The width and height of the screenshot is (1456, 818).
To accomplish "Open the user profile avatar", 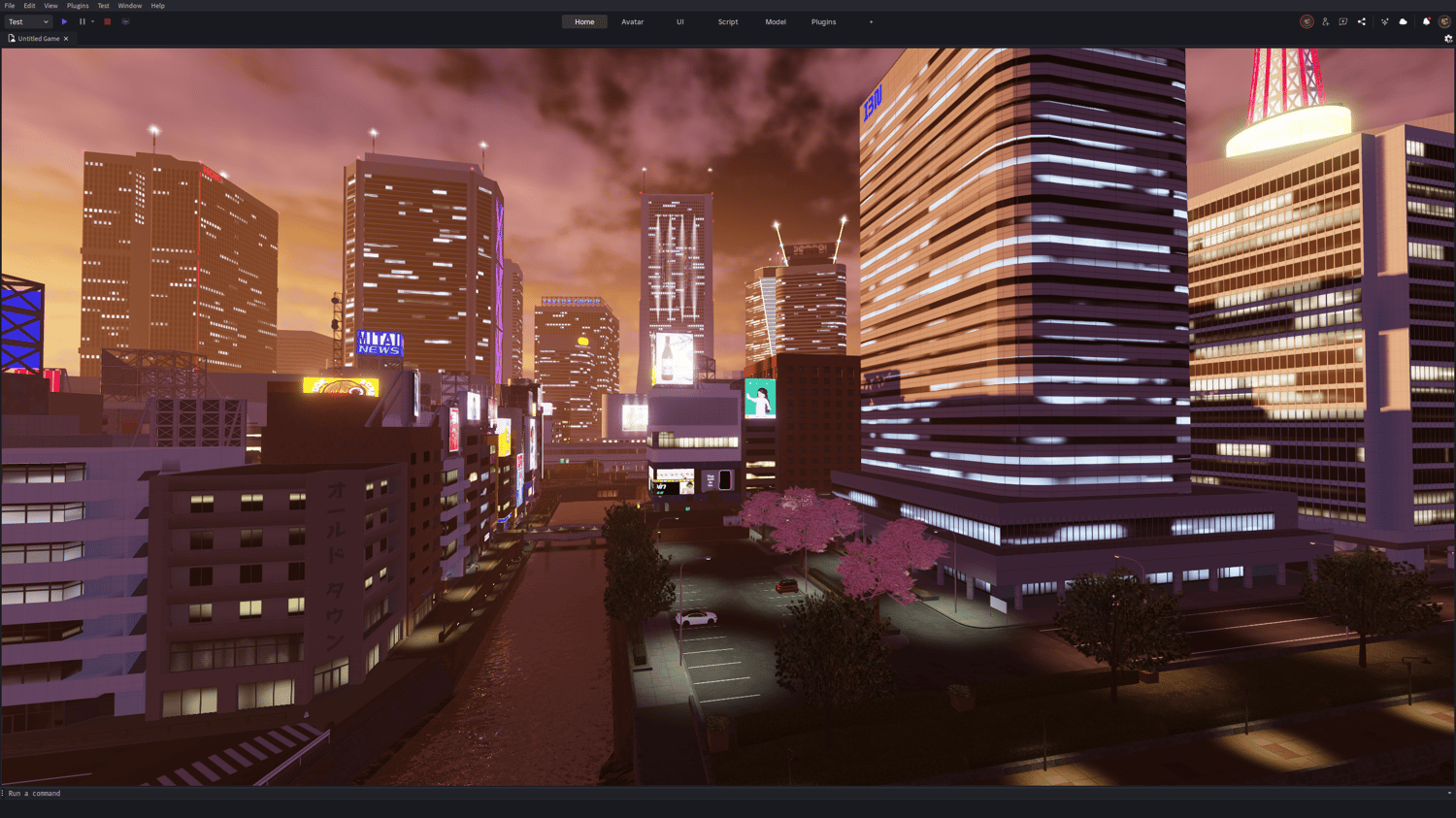I will [x=1444, y=21].
